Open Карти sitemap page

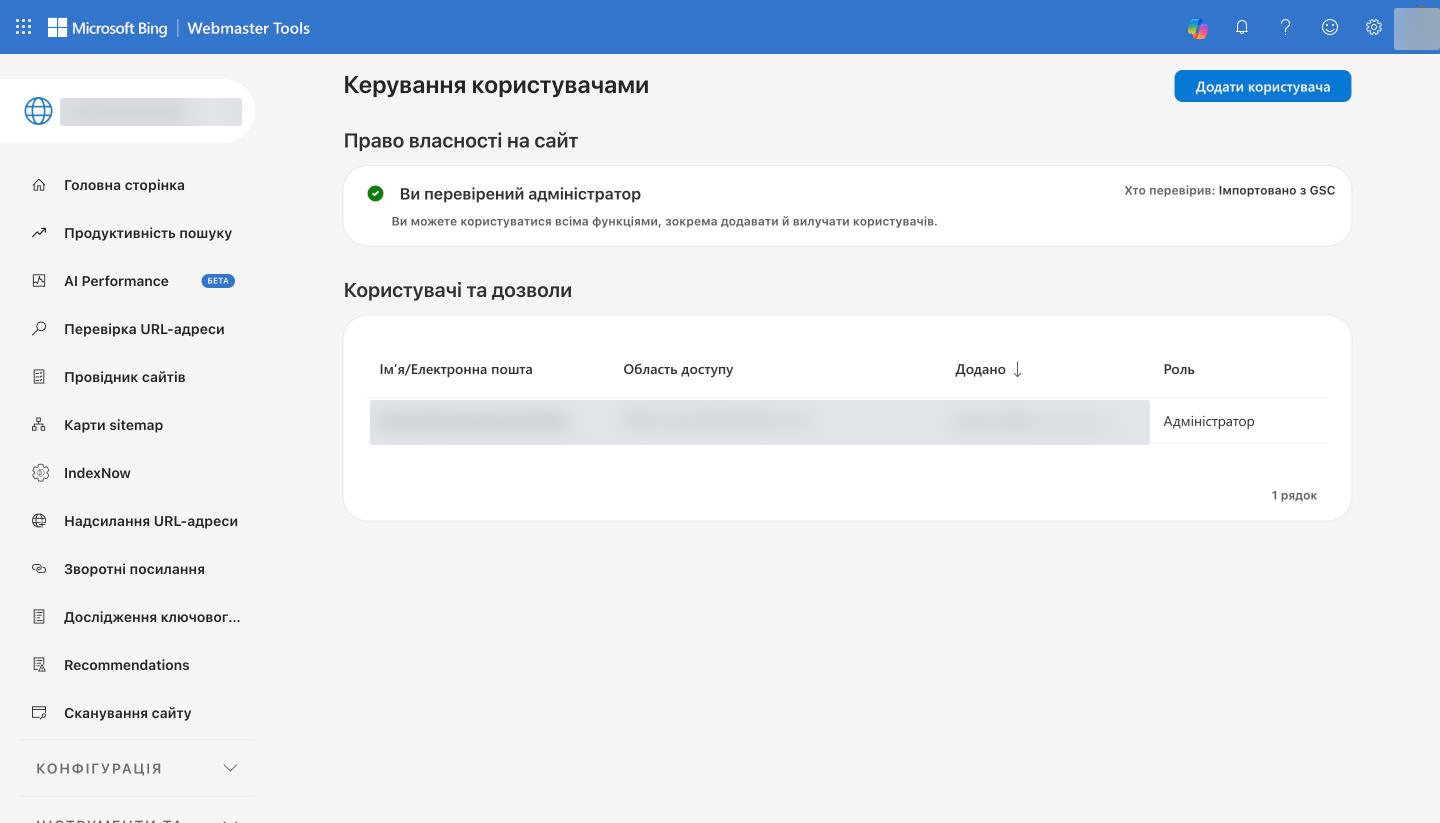point(113,425)
